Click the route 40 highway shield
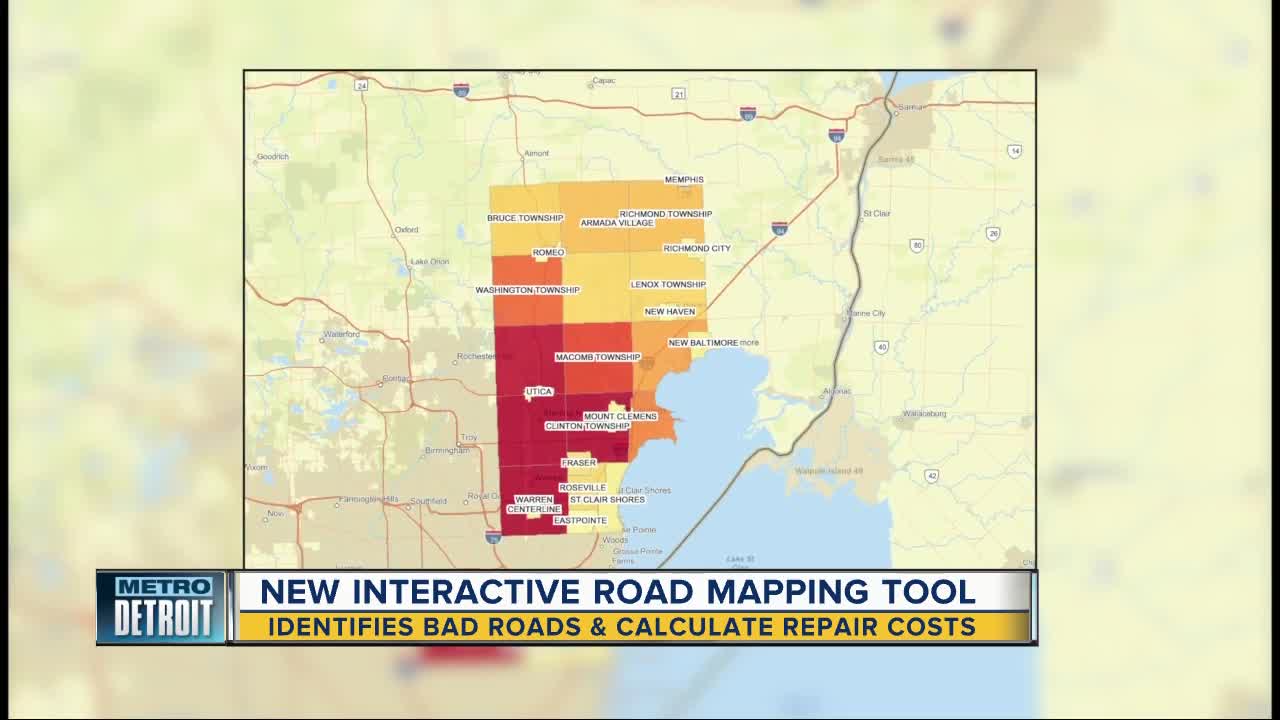The height and width of the screenshot is (720, 1280). coord(880,347)
